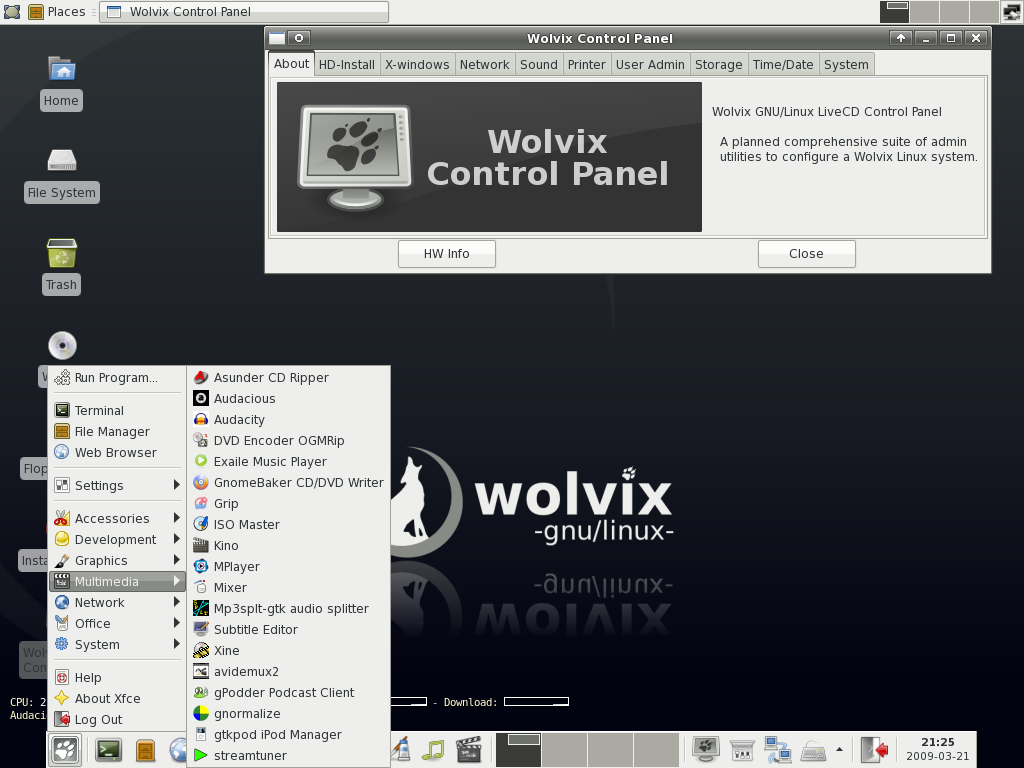Open the Mixer entry
The height and width of the screenshot is (768, 1024).
(x=288, y=587)
